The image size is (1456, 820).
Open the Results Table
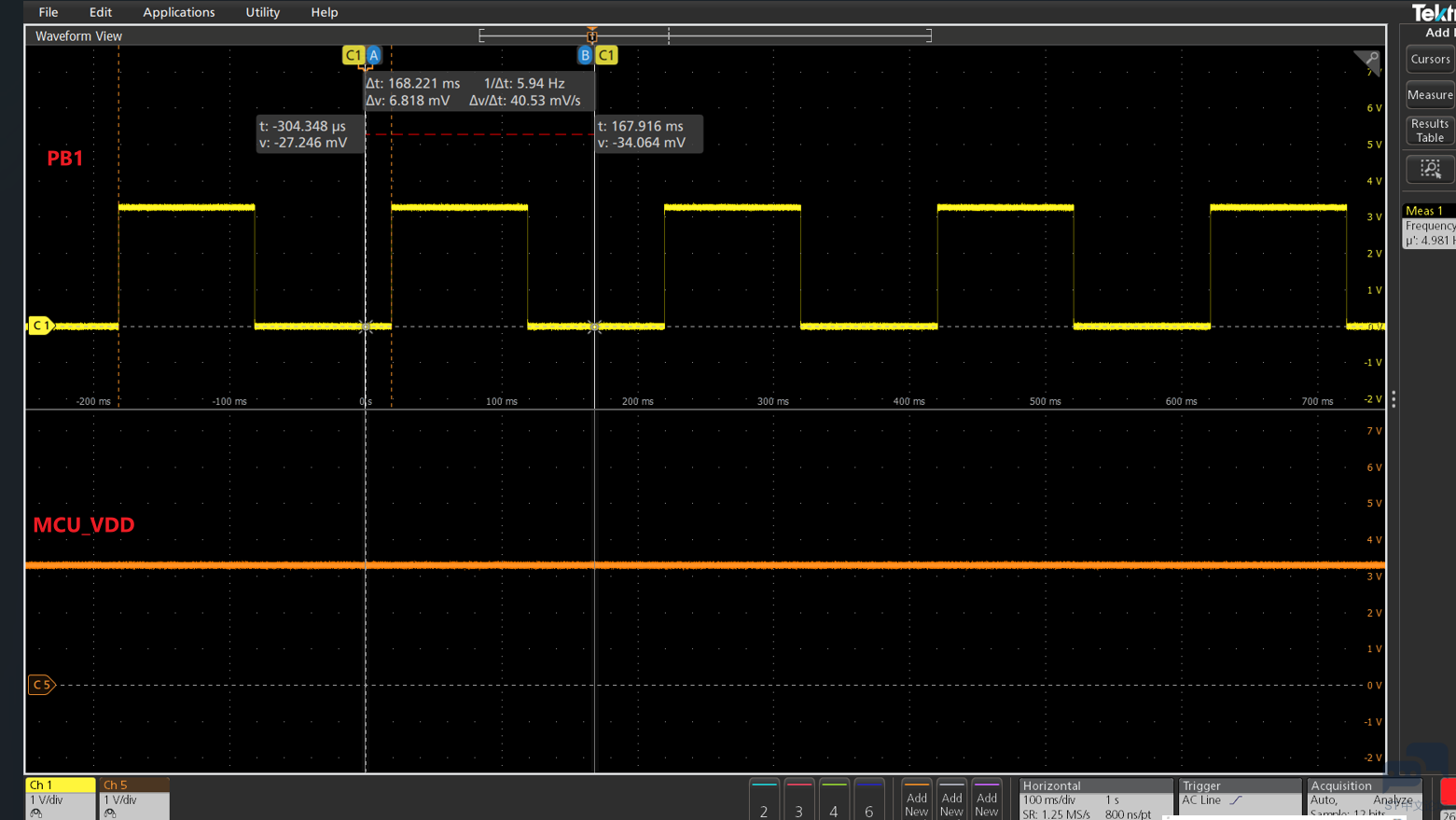pyautogui.click(x=1430, y=131)
